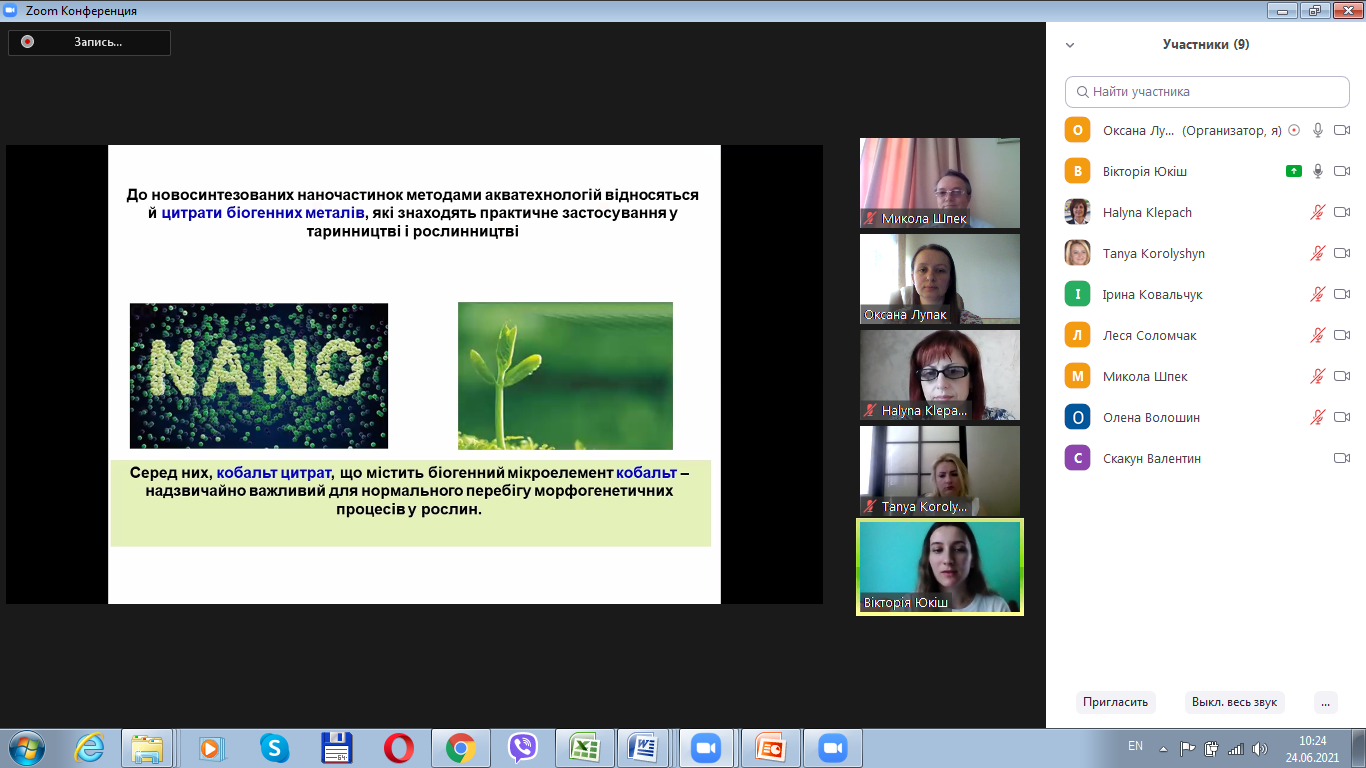The height and width of the screenshot is (768, 1366).
Task: Open Viber from the taskbar
Action: 522,748
